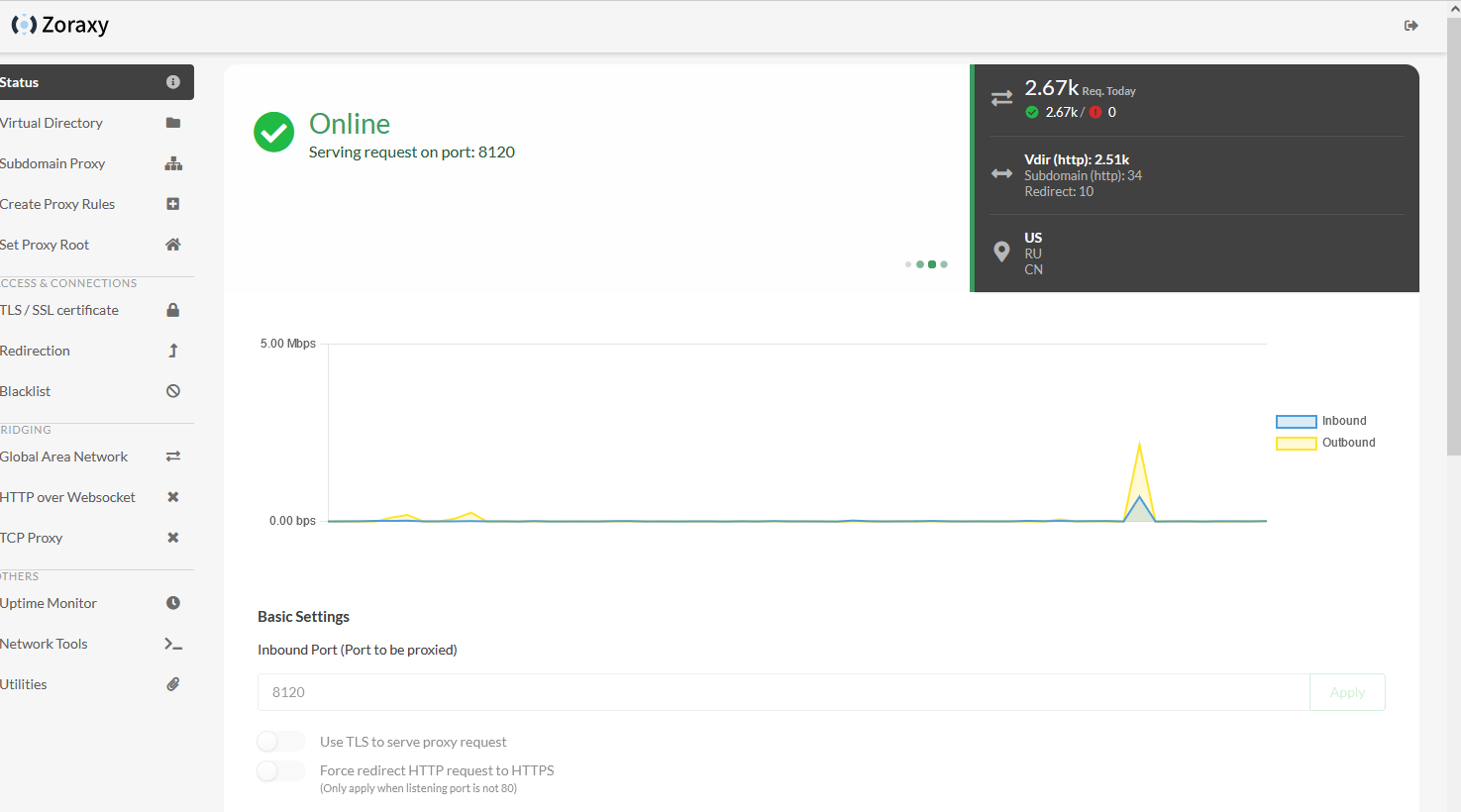Open Uptime Monitor page

tap(97, 603)
